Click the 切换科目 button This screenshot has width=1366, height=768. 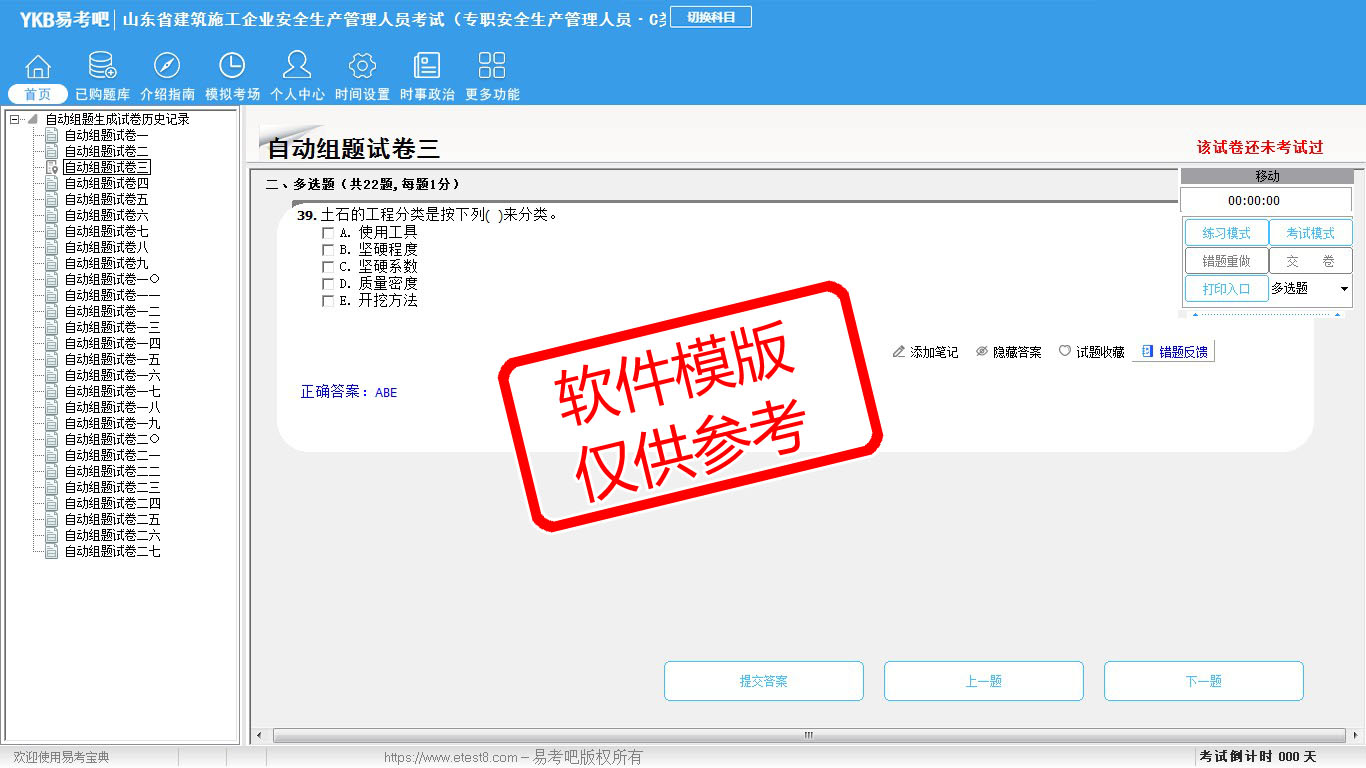point(711,17)
